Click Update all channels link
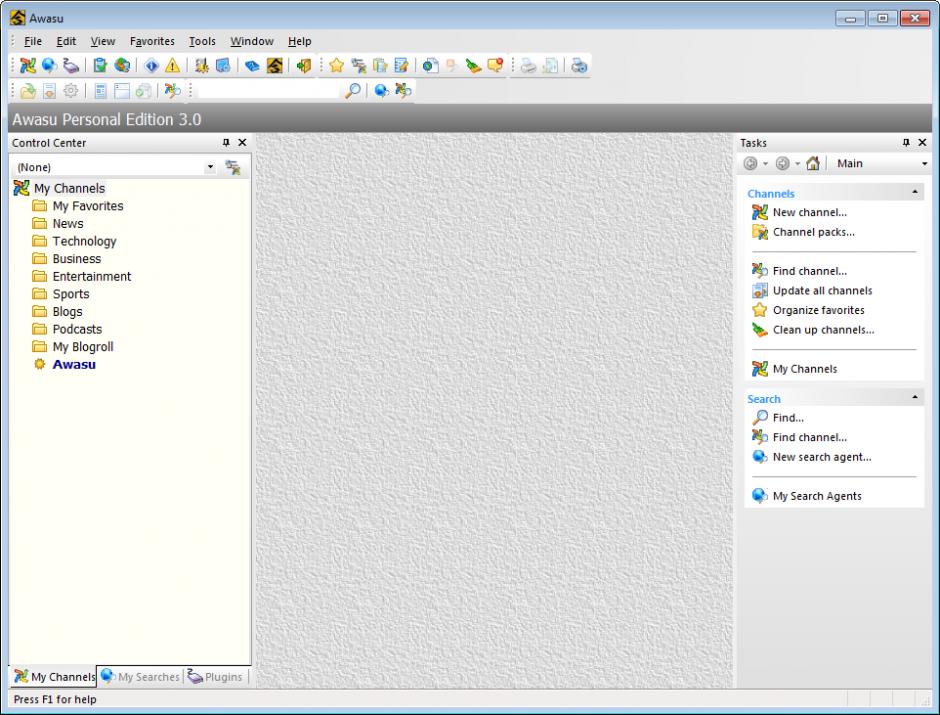 click(822, 291)
